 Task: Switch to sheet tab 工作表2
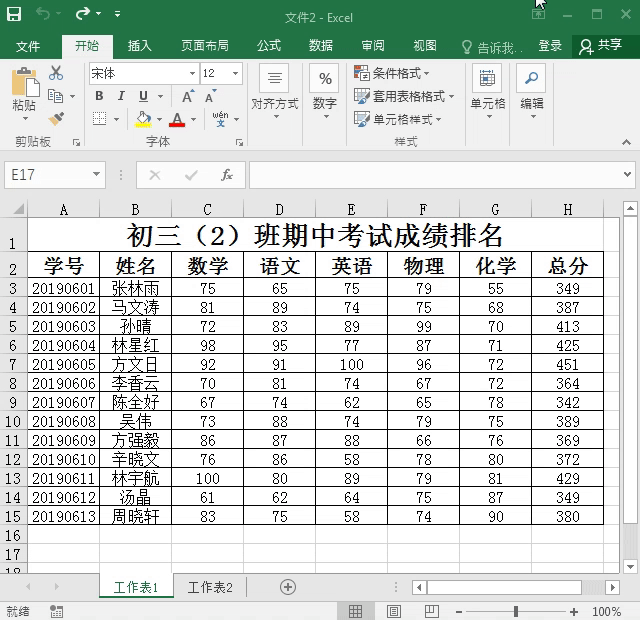[210, 587]
